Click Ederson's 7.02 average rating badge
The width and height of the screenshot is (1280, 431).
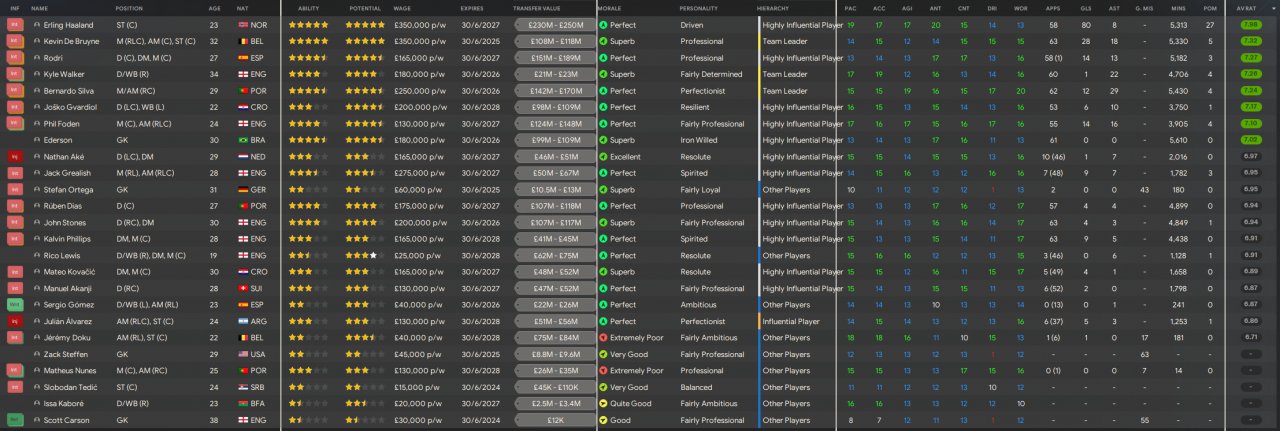pos(1250,141)
